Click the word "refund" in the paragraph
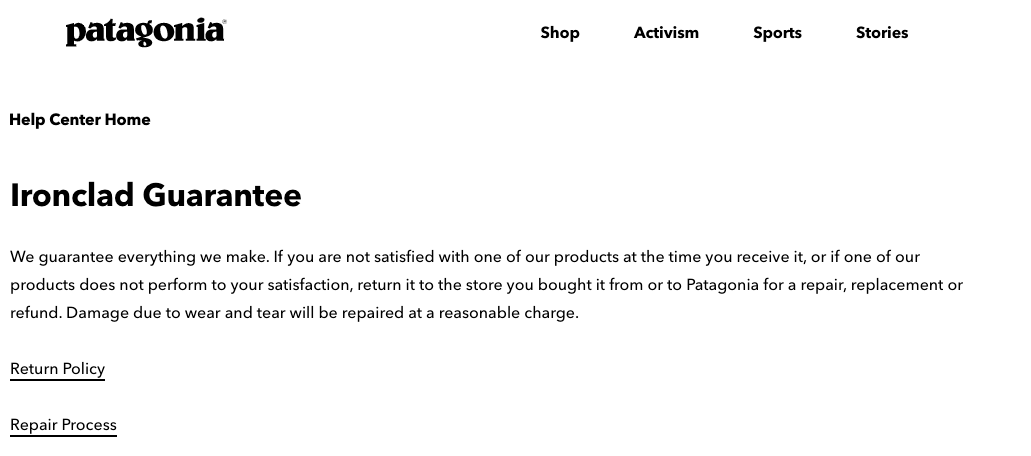Viewport: 1031px width, 456px height. click(35, 313)
